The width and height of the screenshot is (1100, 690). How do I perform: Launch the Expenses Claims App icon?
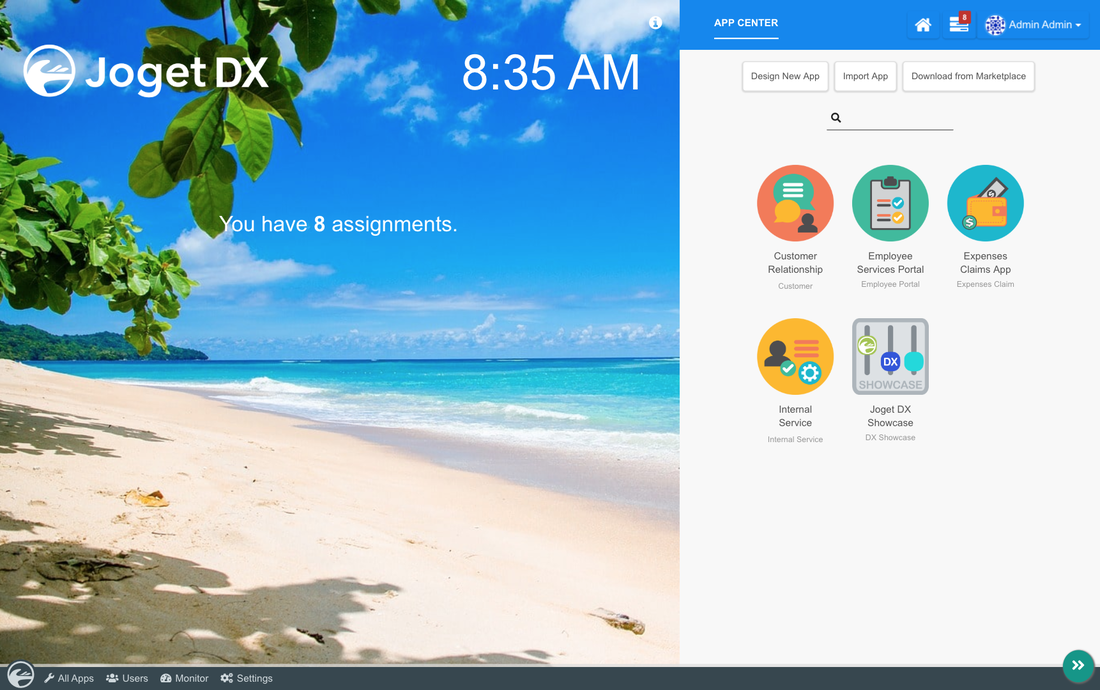pyautogui.click(x=985, y=203)
